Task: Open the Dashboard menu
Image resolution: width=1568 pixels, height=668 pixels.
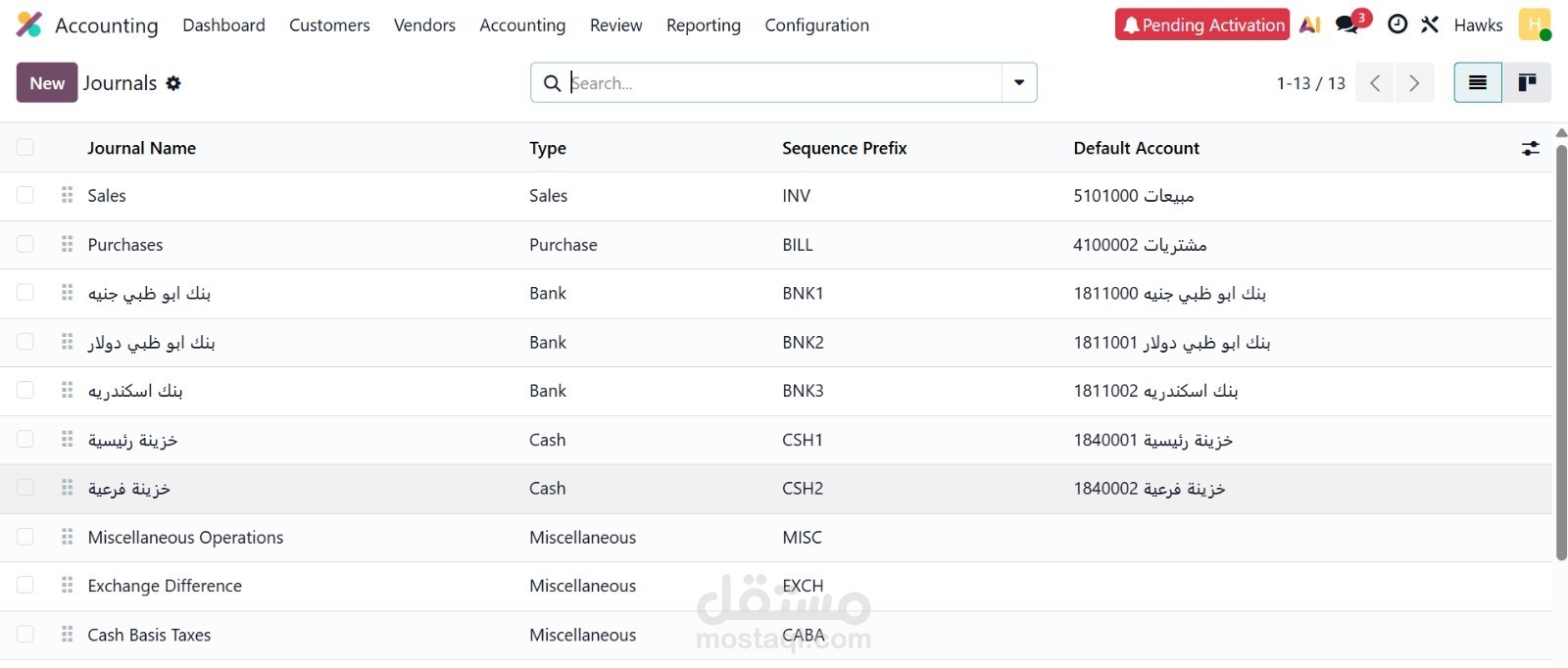Action: pyautogui.click(x=223, y=25)
